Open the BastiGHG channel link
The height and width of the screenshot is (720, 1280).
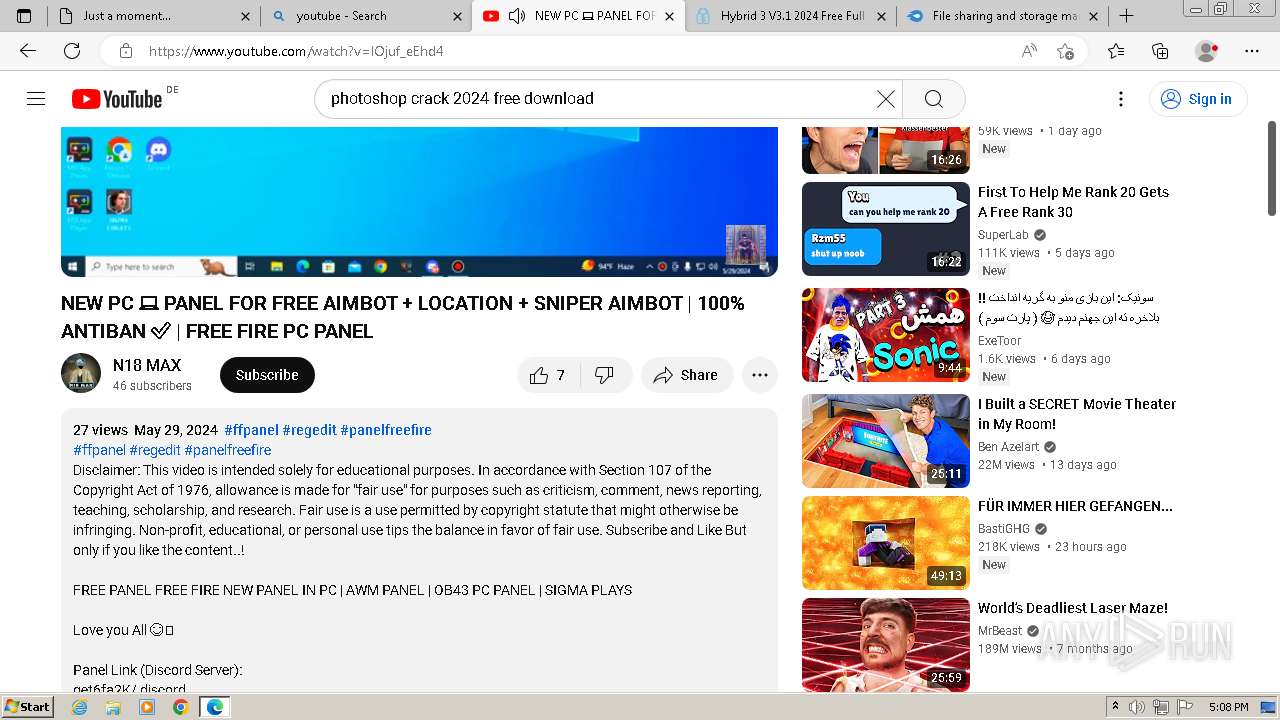pyautogui.click(x=1004, y=529)
